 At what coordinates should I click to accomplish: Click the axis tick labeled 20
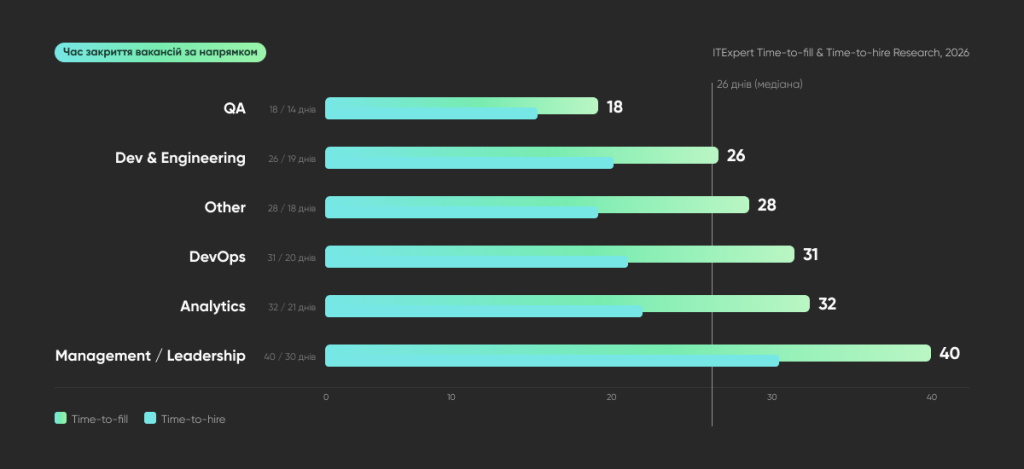click(611, 397)
